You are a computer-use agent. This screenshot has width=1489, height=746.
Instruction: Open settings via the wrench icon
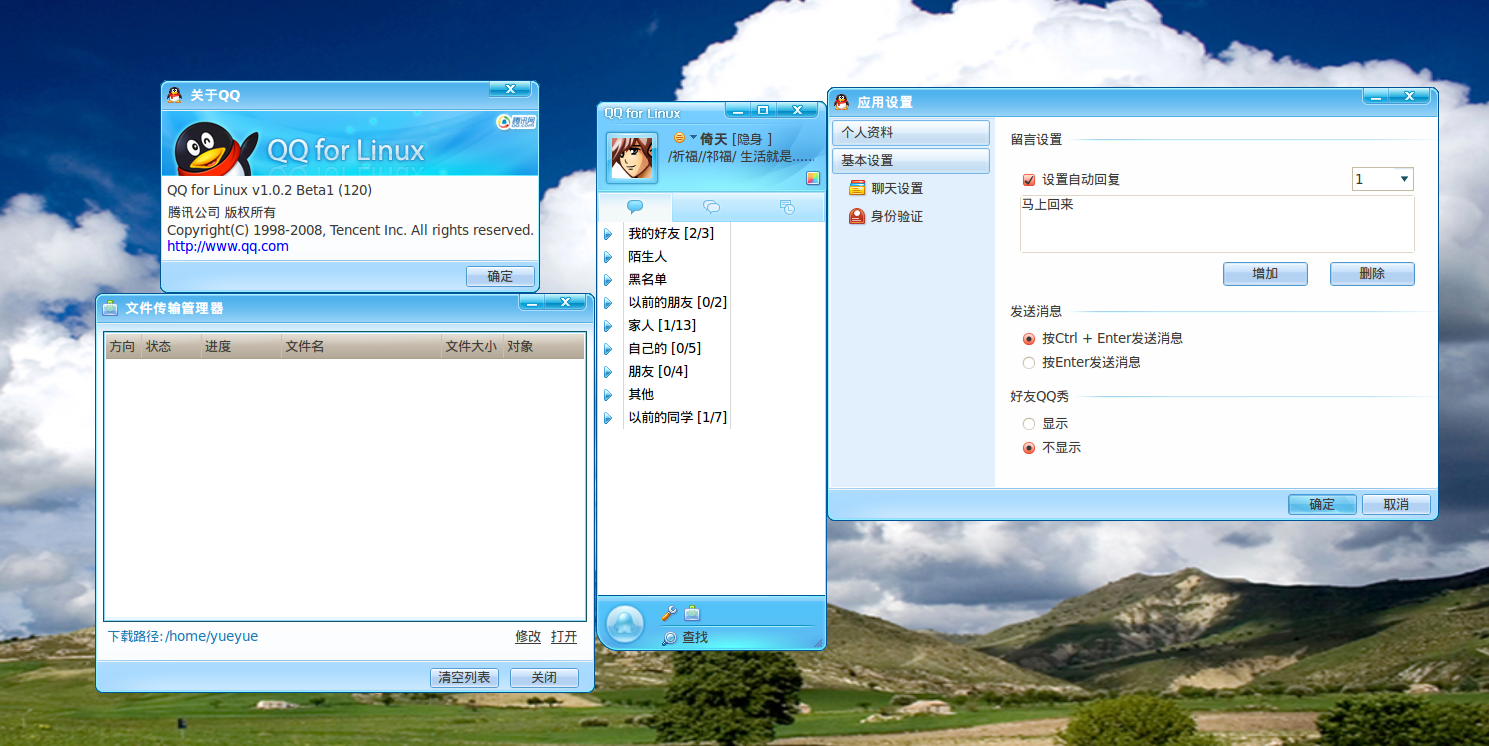[x=669, y=613]
